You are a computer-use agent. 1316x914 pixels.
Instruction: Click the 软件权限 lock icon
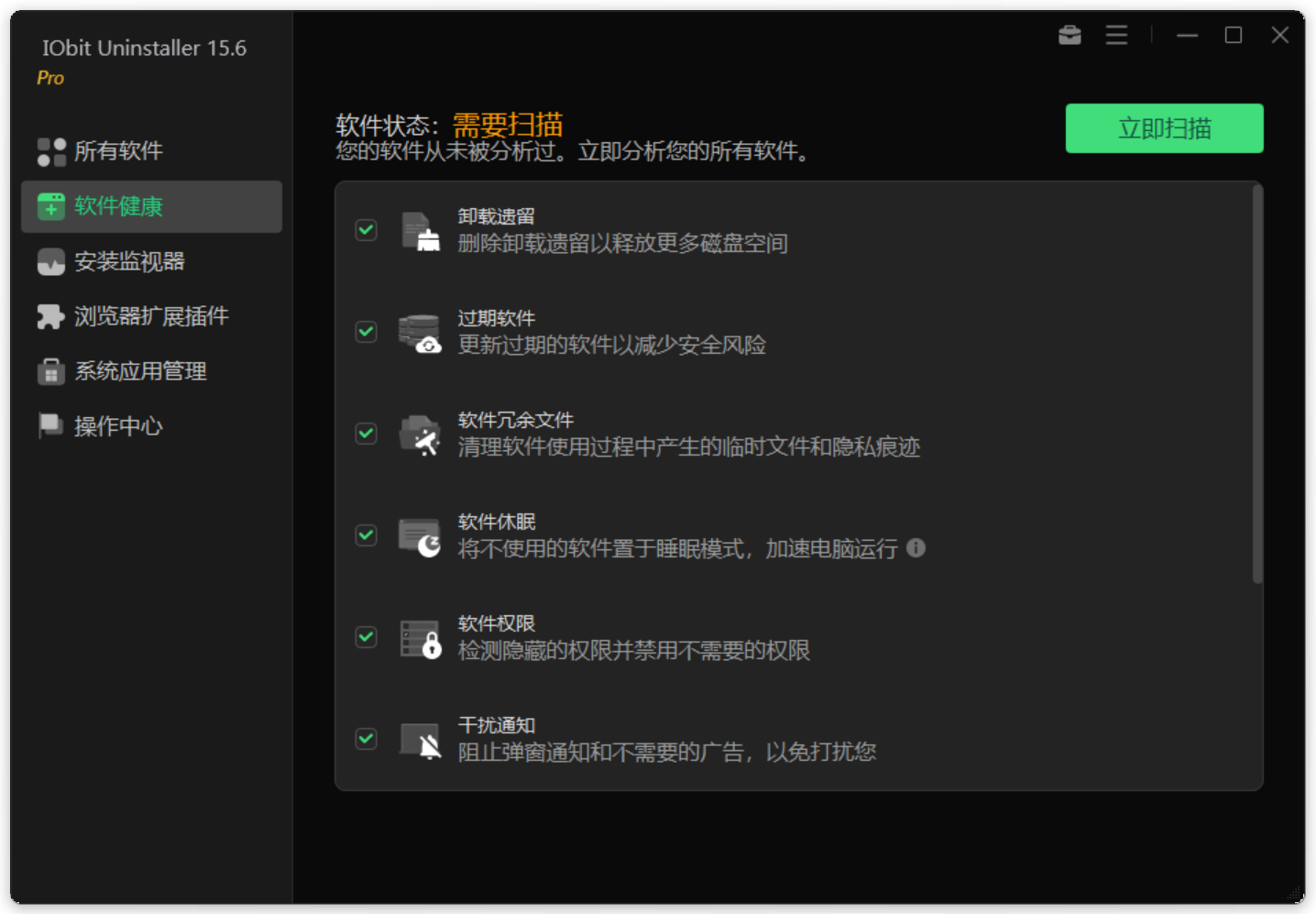(x=421, y=639)
